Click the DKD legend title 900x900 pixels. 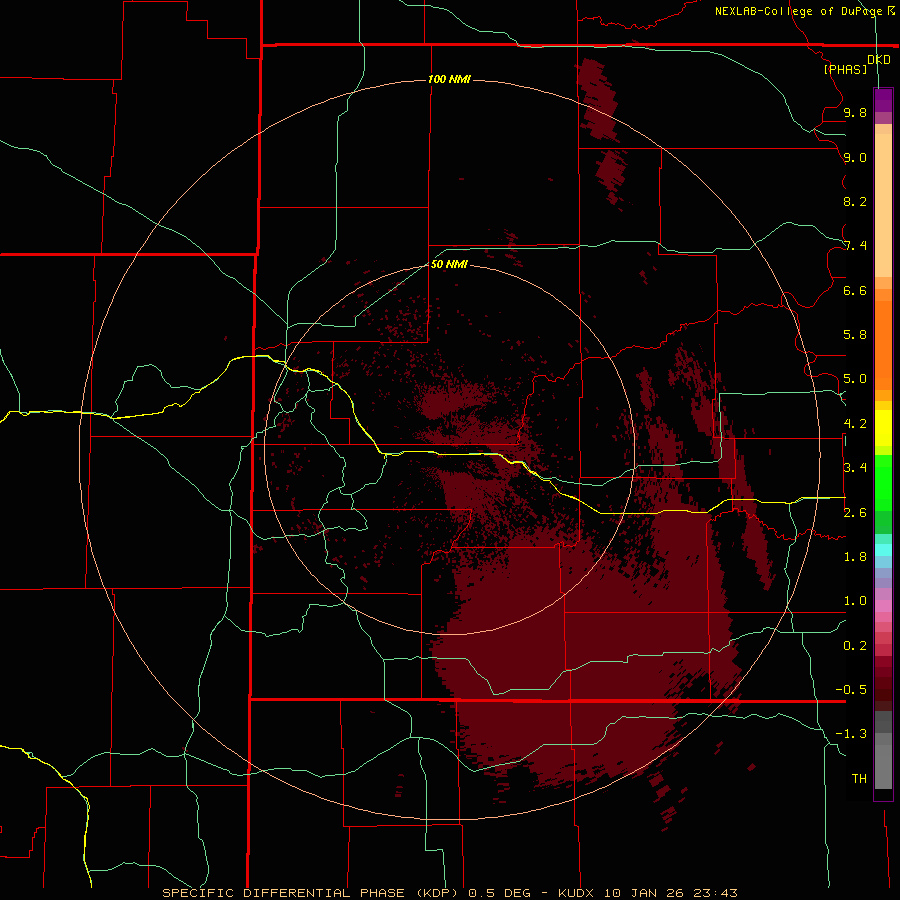(x=879, y=60)
